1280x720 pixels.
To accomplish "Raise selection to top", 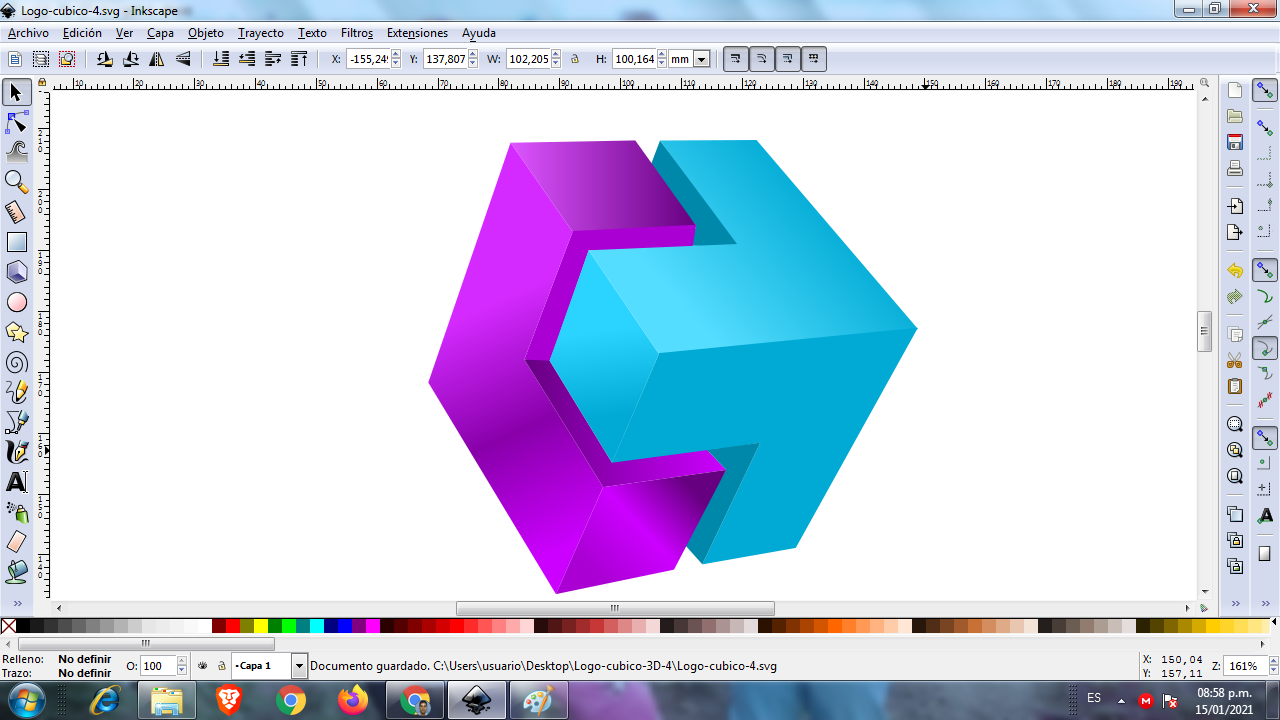I will (x=299, y=59).
